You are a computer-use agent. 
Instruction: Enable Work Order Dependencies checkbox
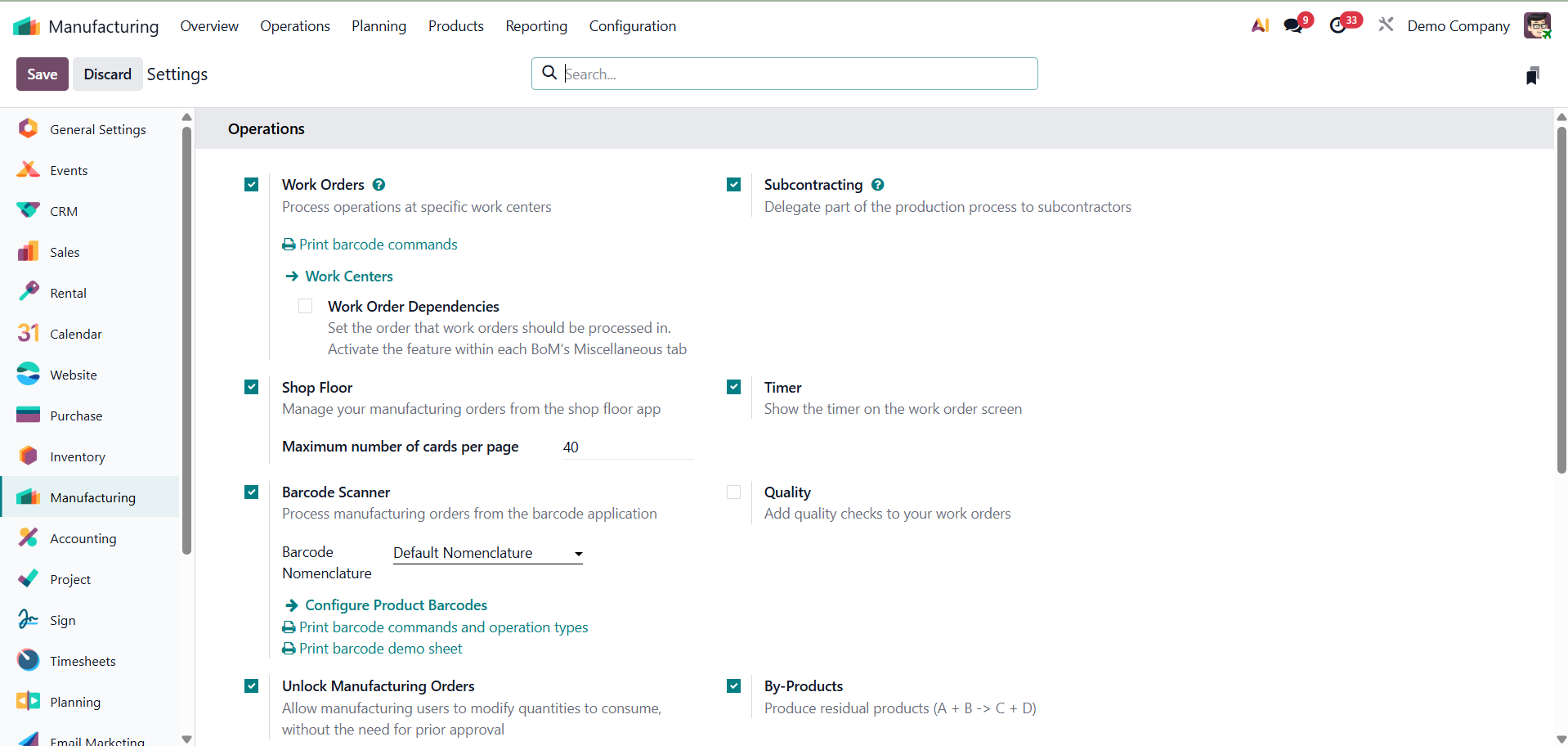(x=306, y=307)
